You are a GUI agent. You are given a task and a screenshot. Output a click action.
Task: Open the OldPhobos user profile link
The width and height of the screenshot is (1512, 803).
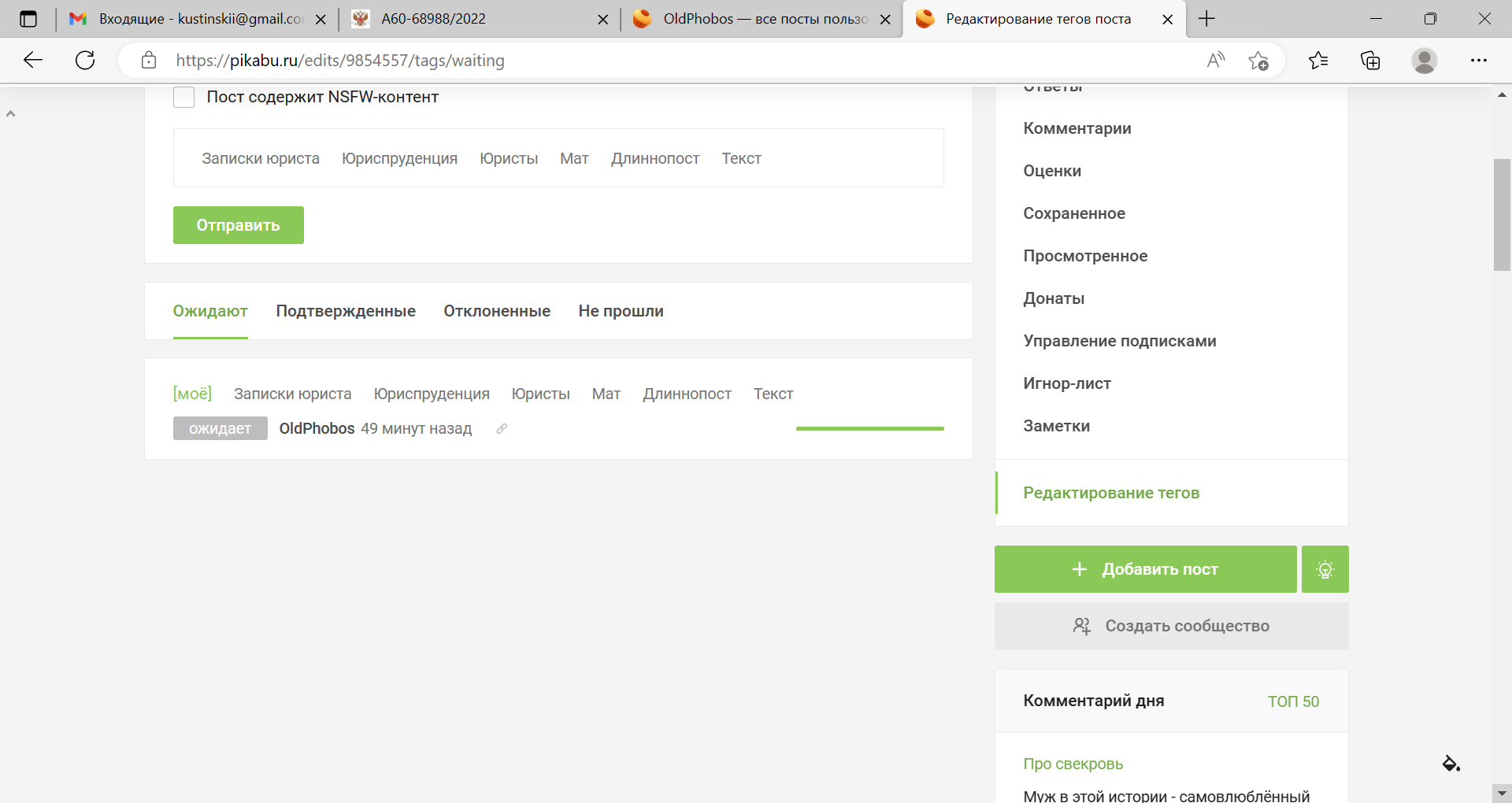point(317,428)
